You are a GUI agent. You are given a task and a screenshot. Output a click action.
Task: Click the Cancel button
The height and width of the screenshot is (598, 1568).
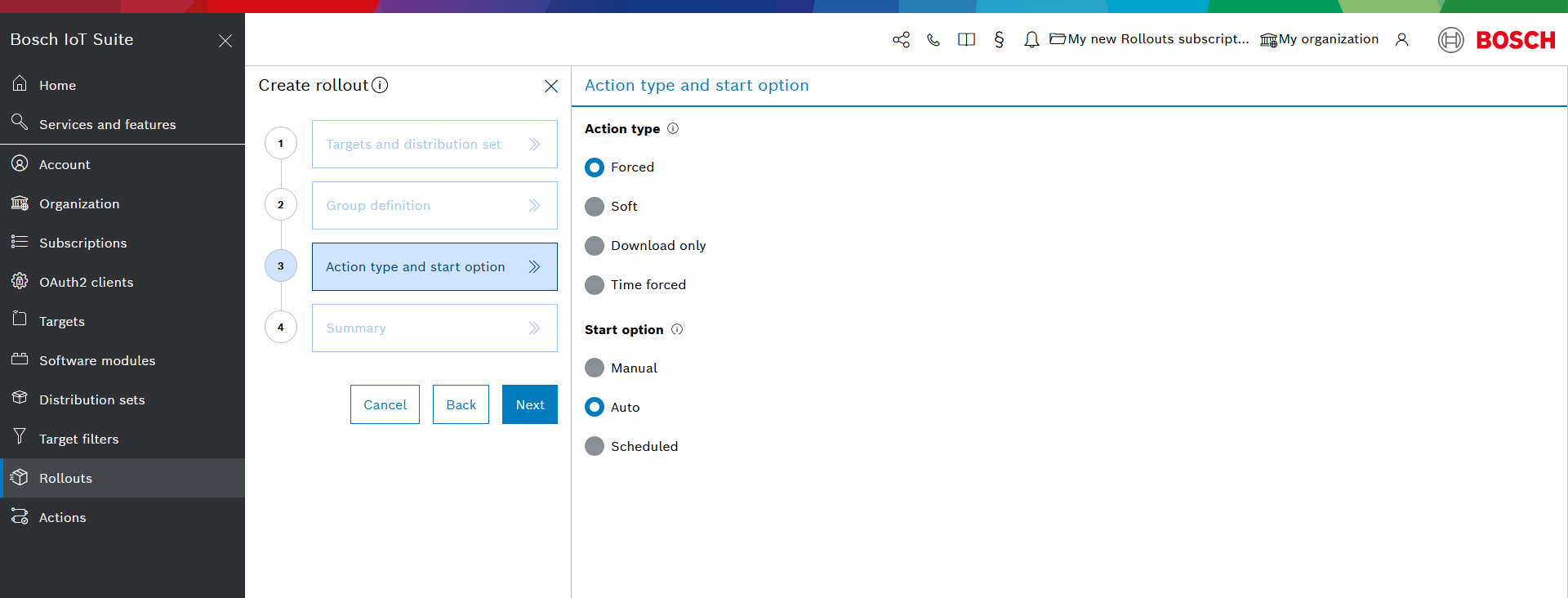coord(385,404)
